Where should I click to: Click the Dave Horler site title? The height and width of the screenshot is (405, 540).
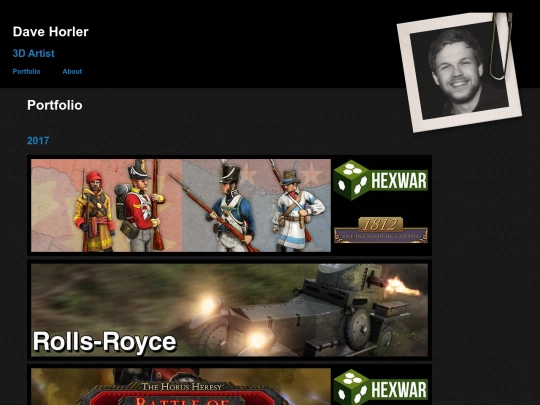[51, 32]
